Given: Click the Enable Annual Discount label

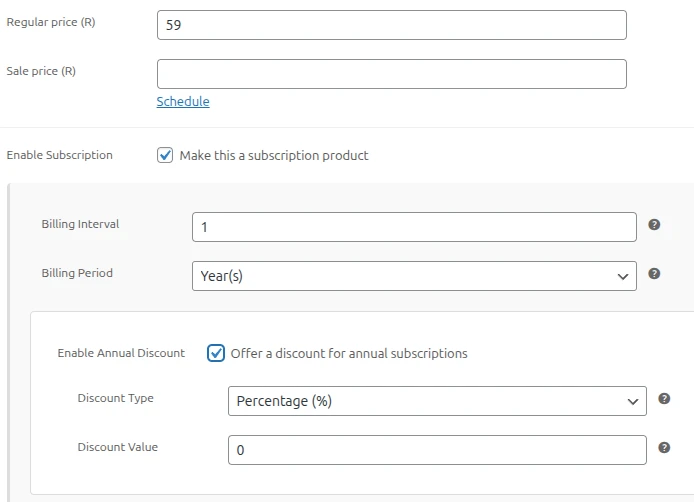Looking at the screenshot, I should coord(121,353).
